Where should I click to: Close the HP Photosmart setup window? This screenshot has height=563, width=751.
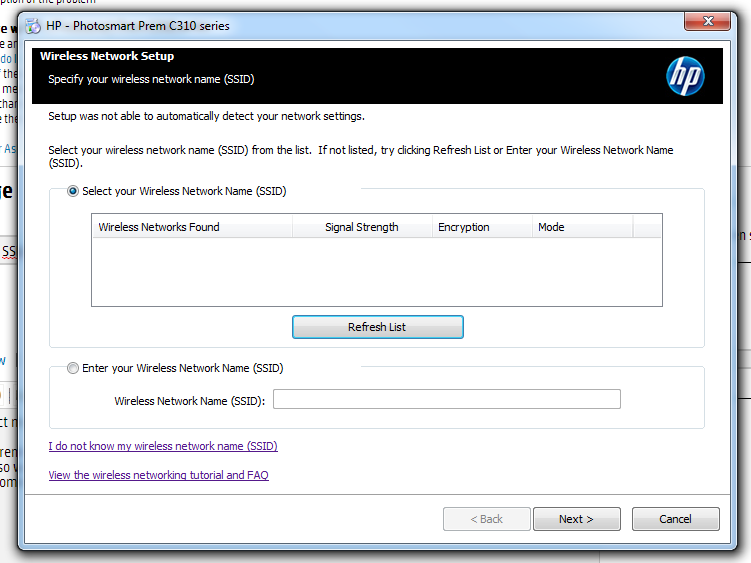tap(708, 21)
